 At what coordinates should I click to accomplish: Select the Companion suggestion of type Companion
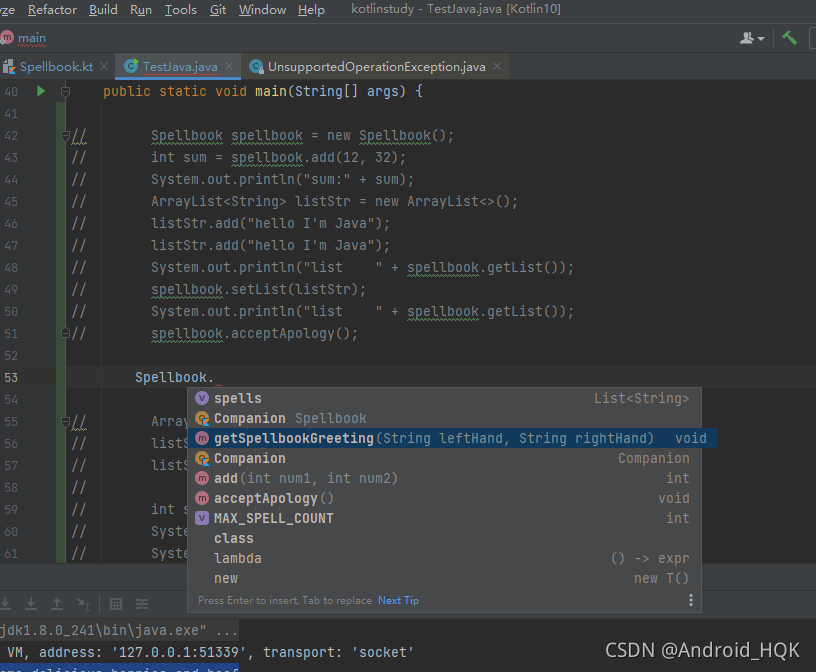point(444,459)
